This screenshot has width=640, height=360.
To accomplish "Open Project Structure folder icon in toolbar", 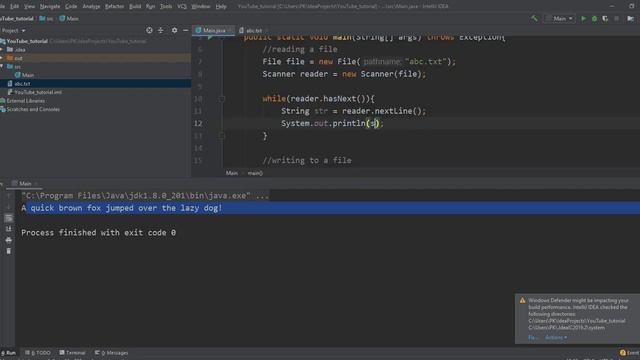I will tap(631, 18).
